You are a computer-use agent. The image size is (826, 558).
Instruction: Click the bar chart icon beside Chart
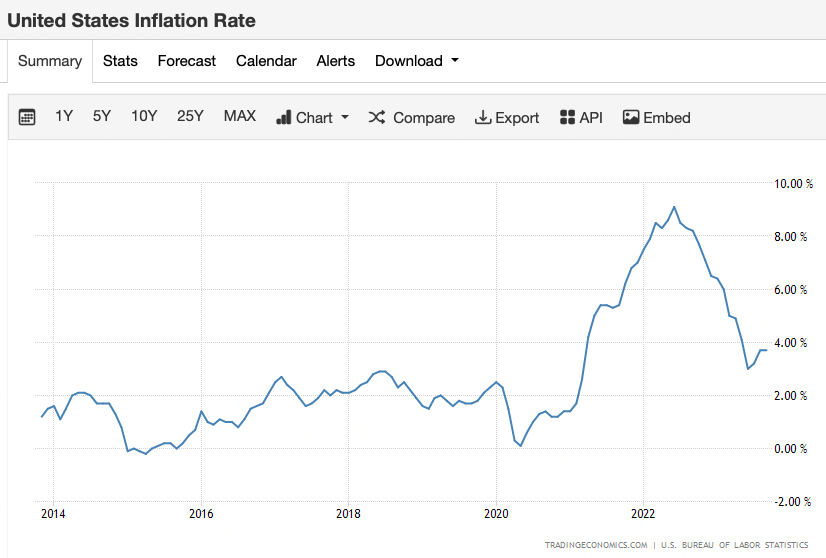point(283,117)
